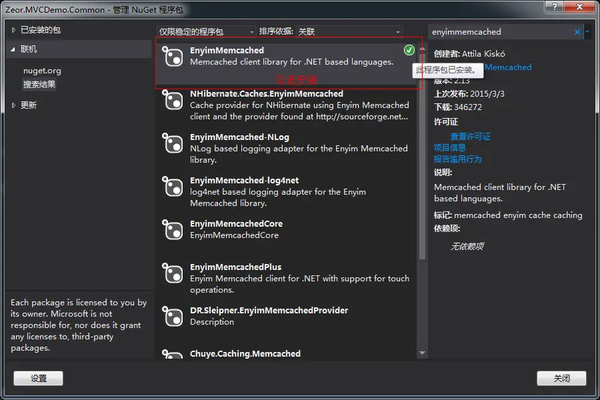Click the 关闭 button
The width and height of the screenshot is (600, 400).
point(561,378)
